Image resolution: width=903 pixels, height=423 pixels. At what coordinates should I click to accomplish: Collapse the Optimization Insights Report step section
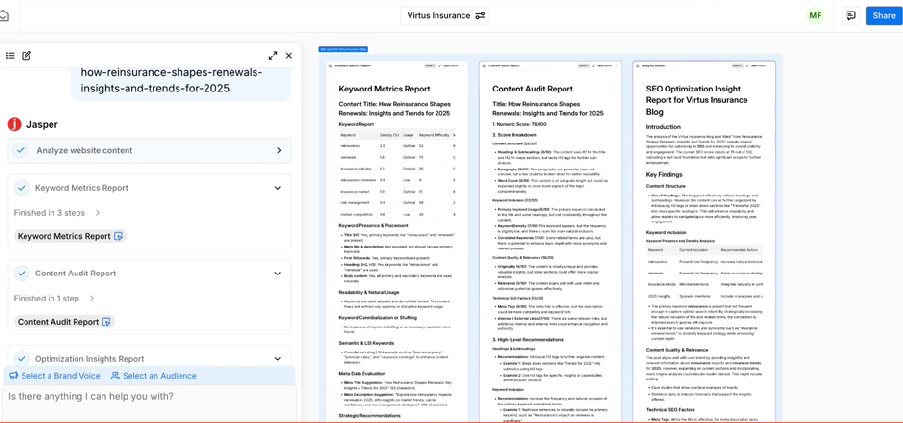(x=278, y=359)
